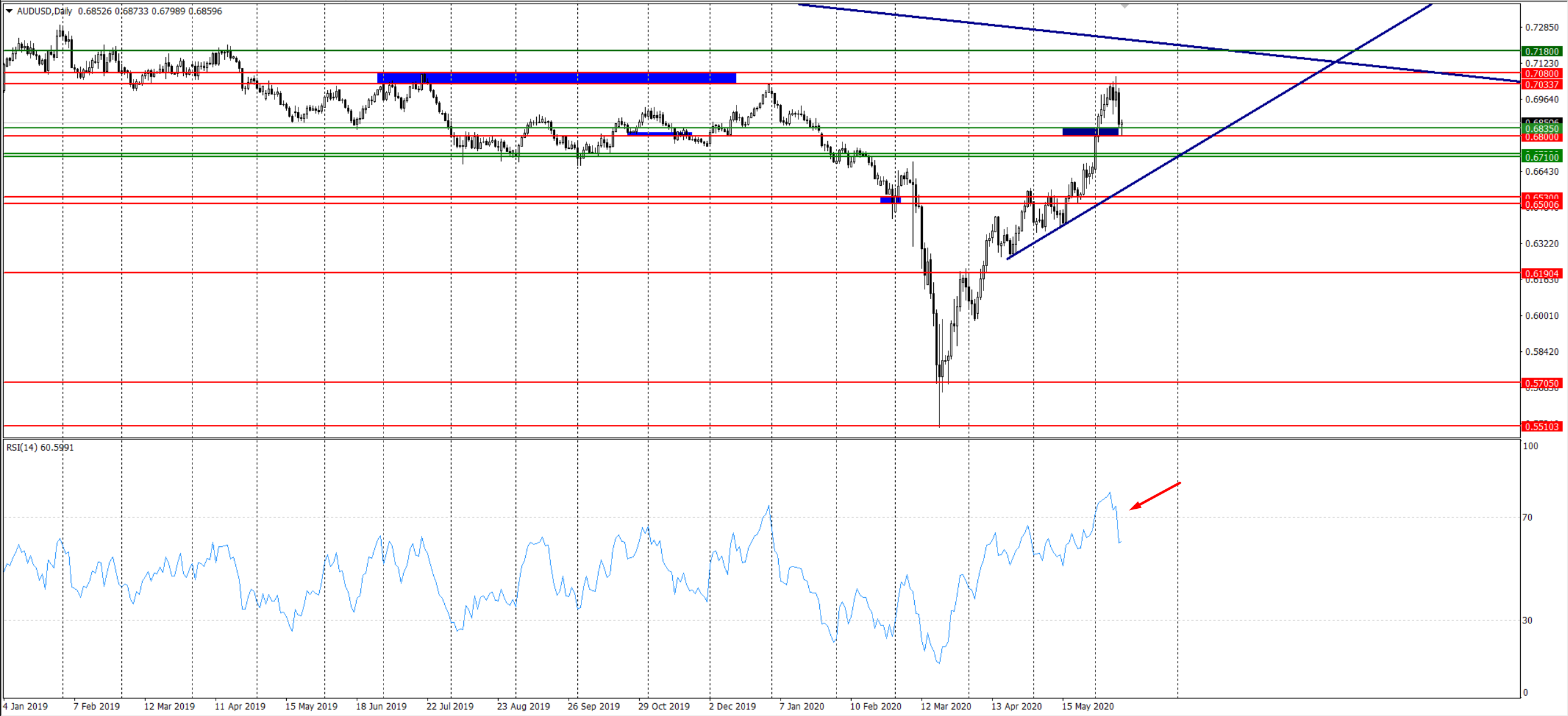Click the chart shift triangle marker at top
Screen dimensions: 1568x716
pos(1124,6)
